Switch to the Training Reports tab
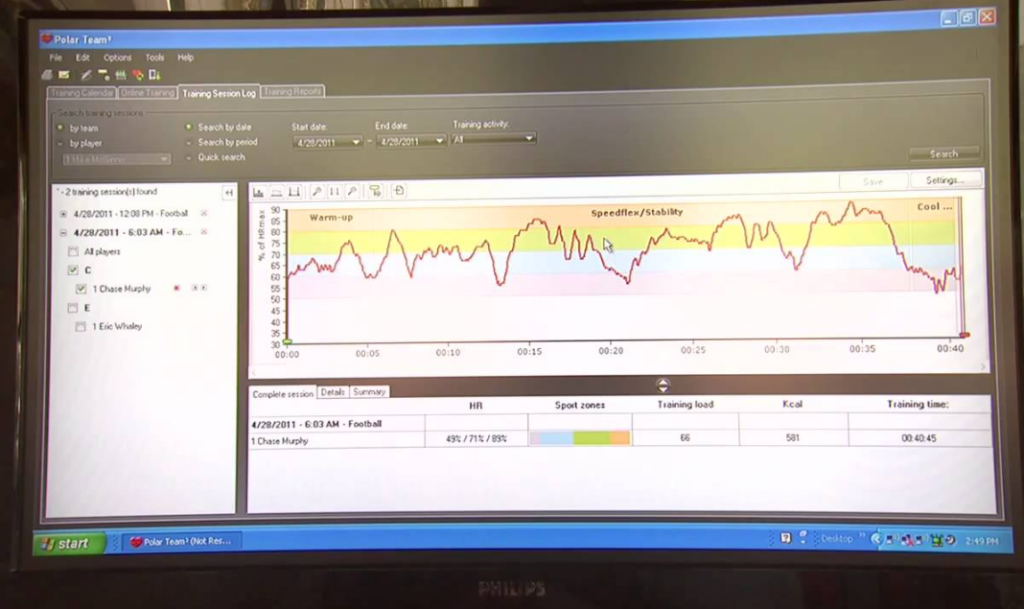The height and width of the screenshot is (609, 1024). (x=293, y=91)
